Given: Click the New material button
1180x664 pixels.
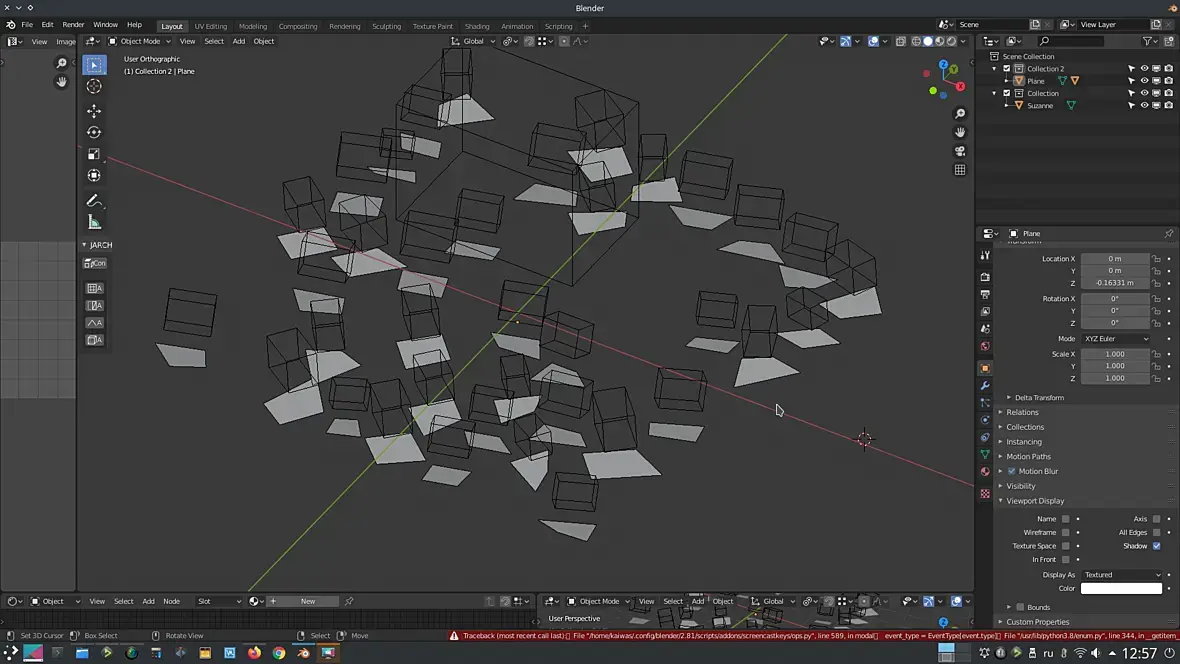Looking at the screenshot, I should pos(307,601).
